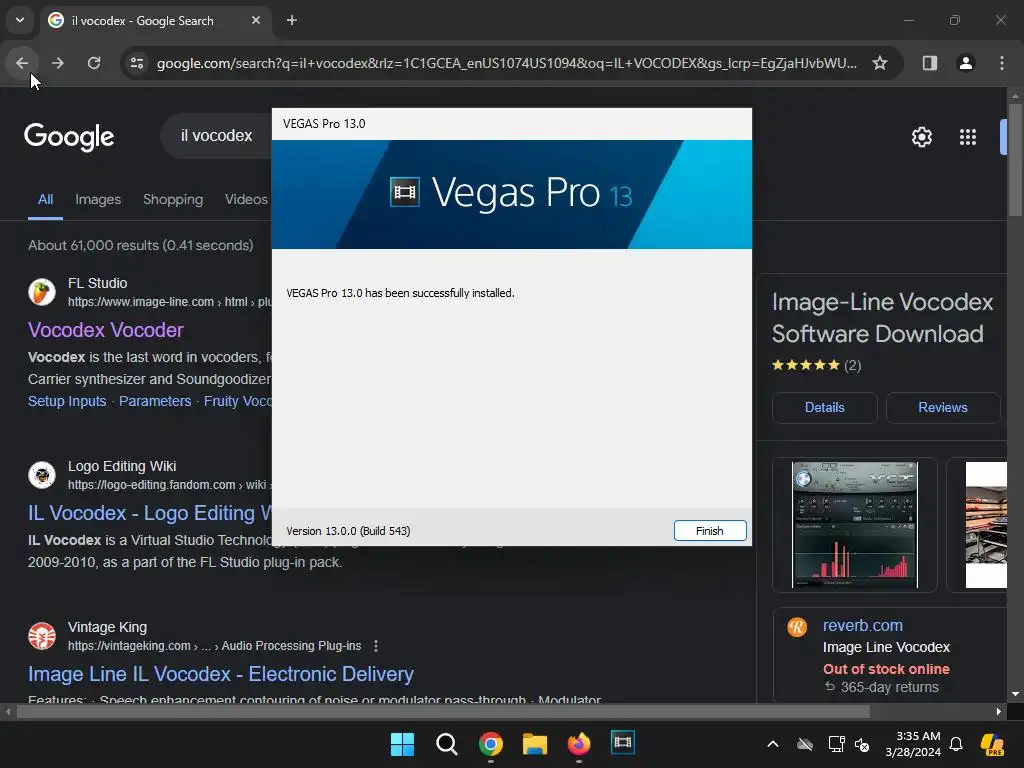Open Chrome's three-dot menu
The height and width of the screenshot is (768, 1024).
[1002, 63]
